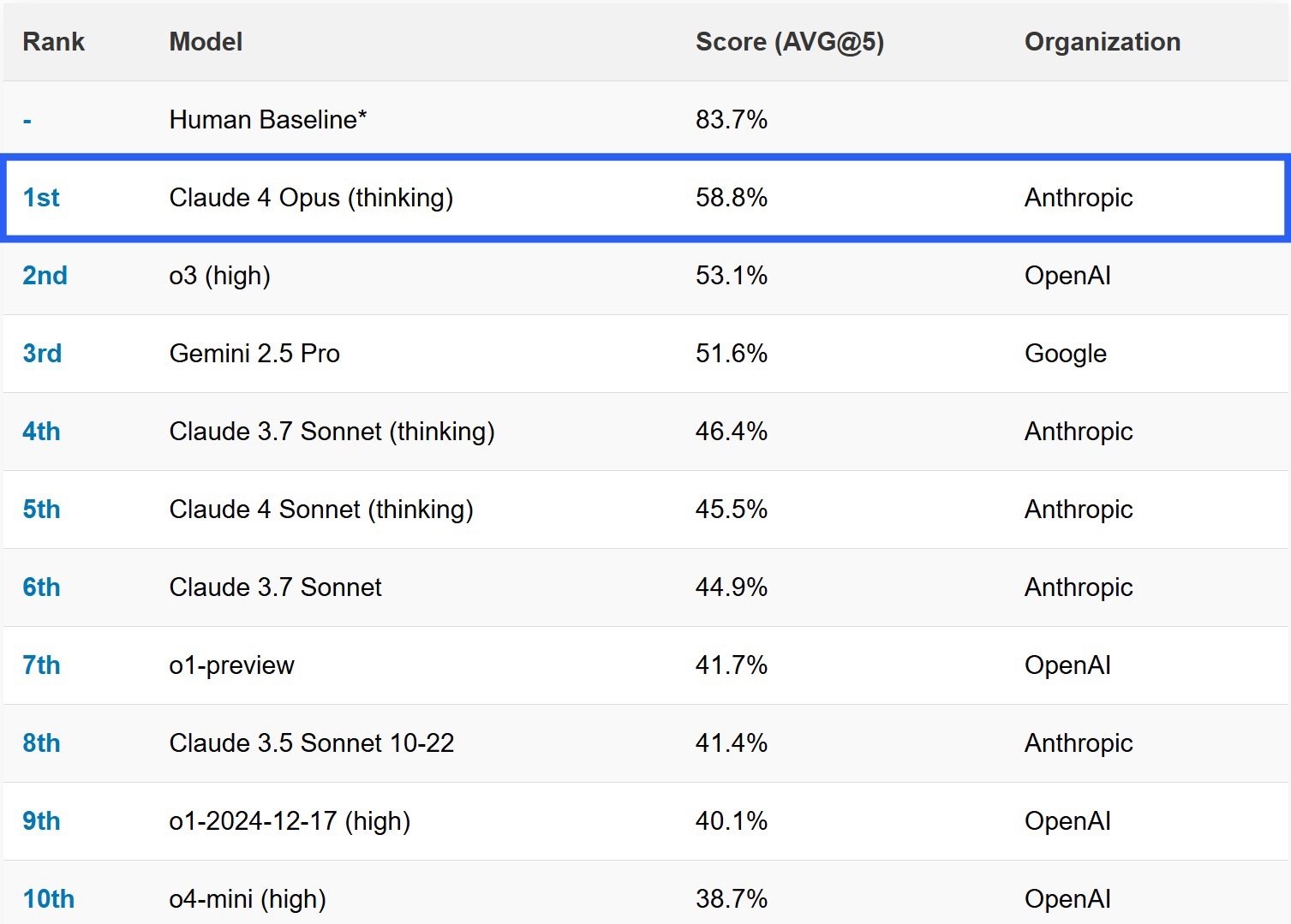Click the 51.6% score cell
Screen dimensions: 1291x924
[732, 354]
